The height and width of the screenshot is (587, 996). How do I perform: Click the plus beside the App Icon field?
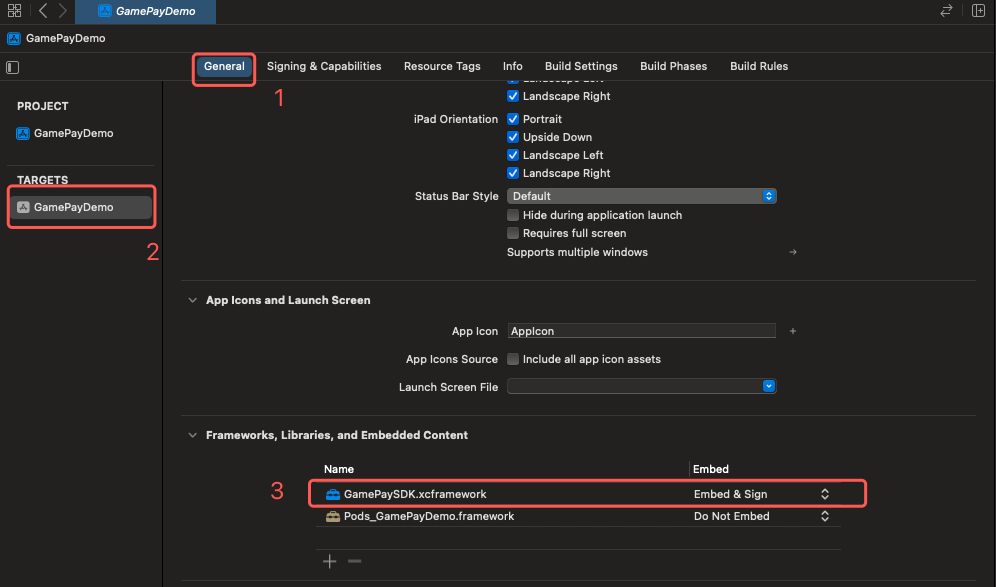(x=793, y=331)
